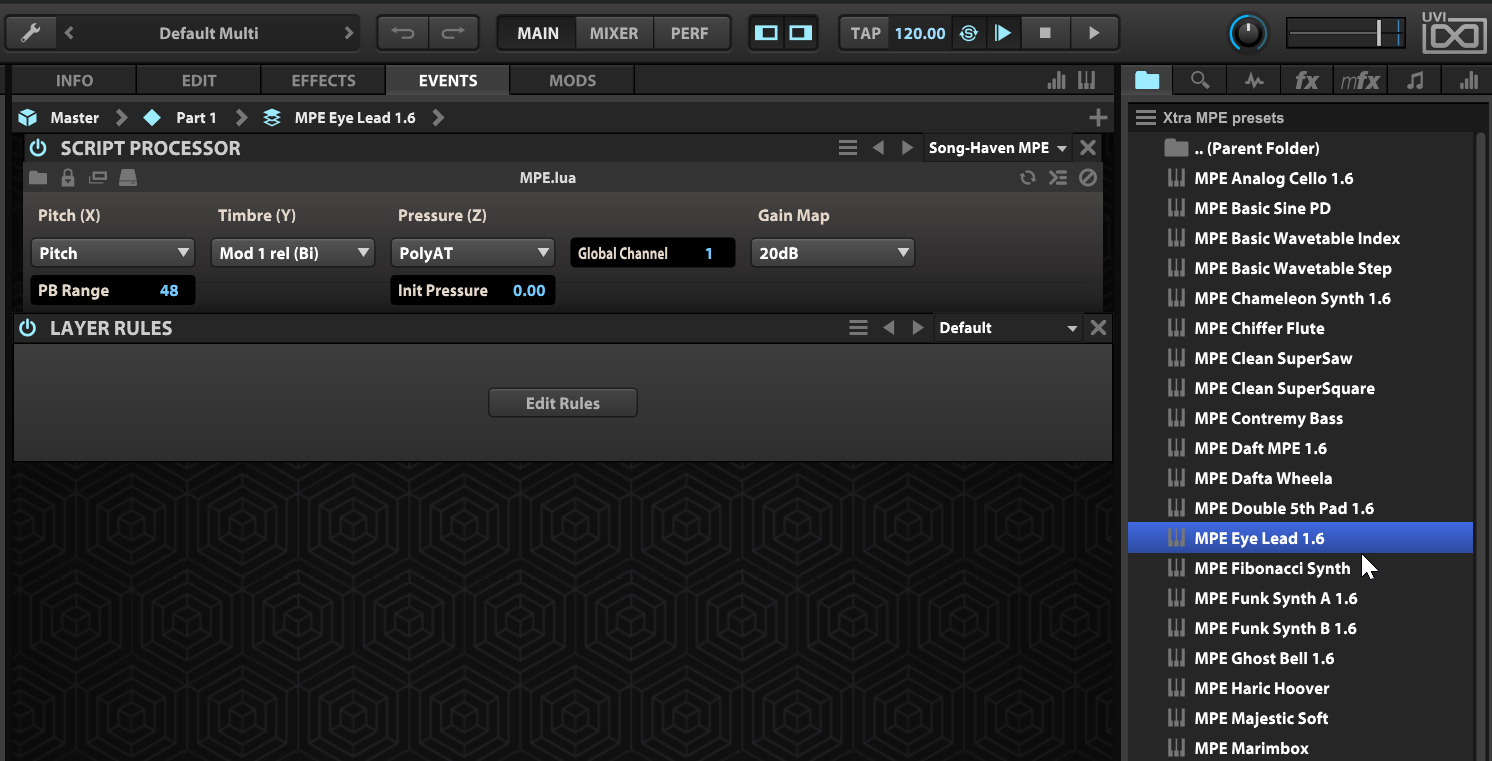Click the TAP tempo button
Viewport: 1492px width, 761px height.
coord(865,33)
